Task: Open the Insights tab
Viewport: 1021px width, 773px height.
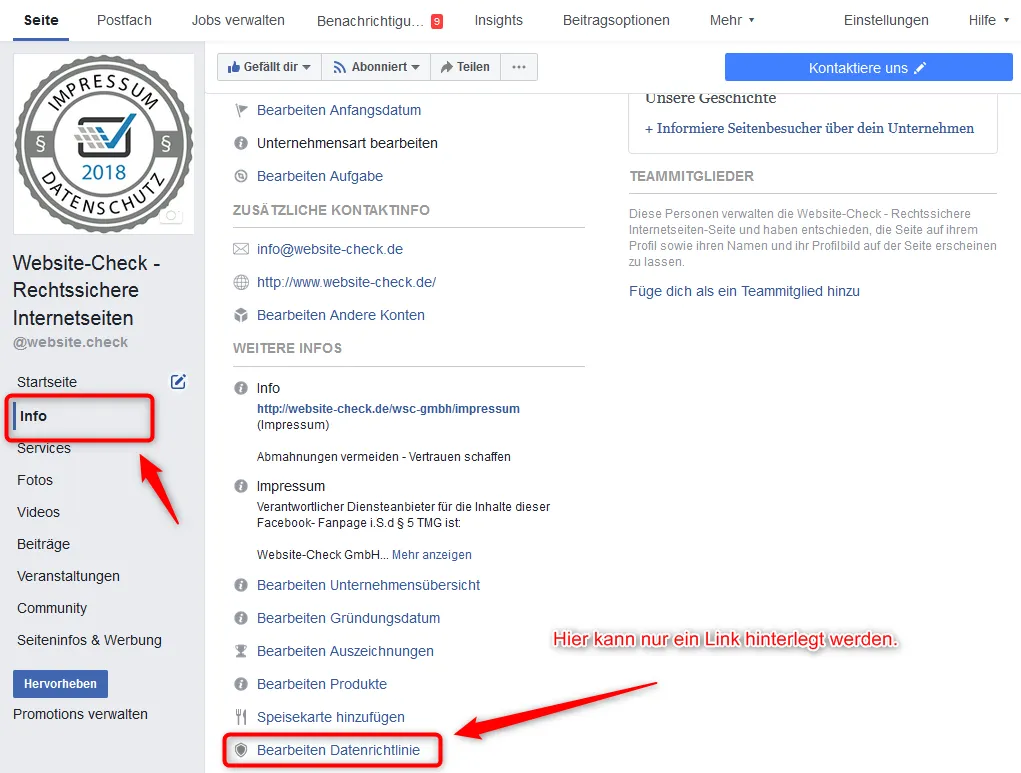Action: [498, 19]
